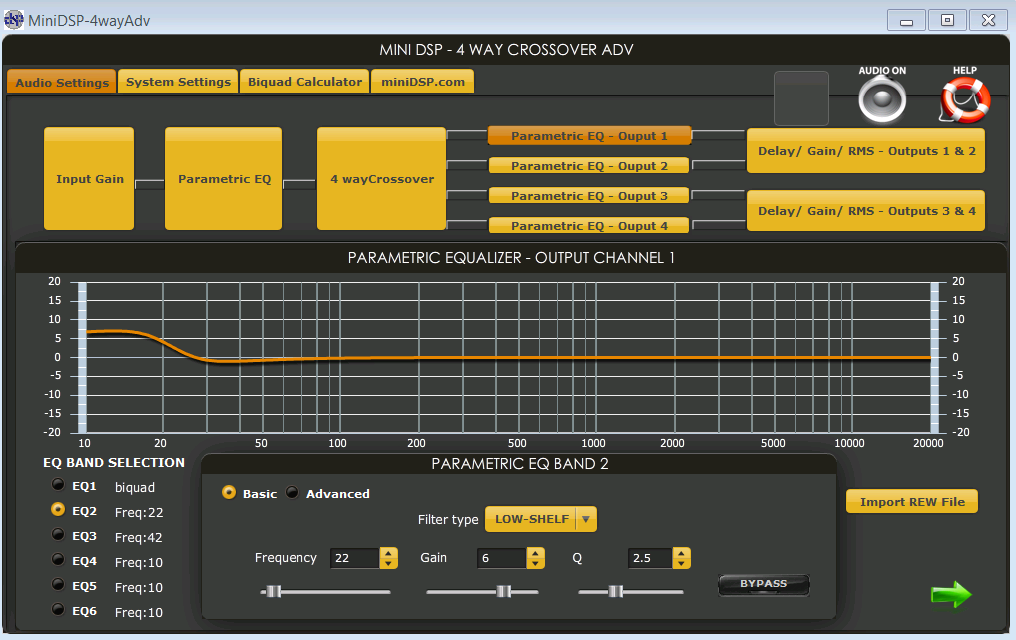
Task: Switch to the System Settings tab
Action: click(178, 82)
